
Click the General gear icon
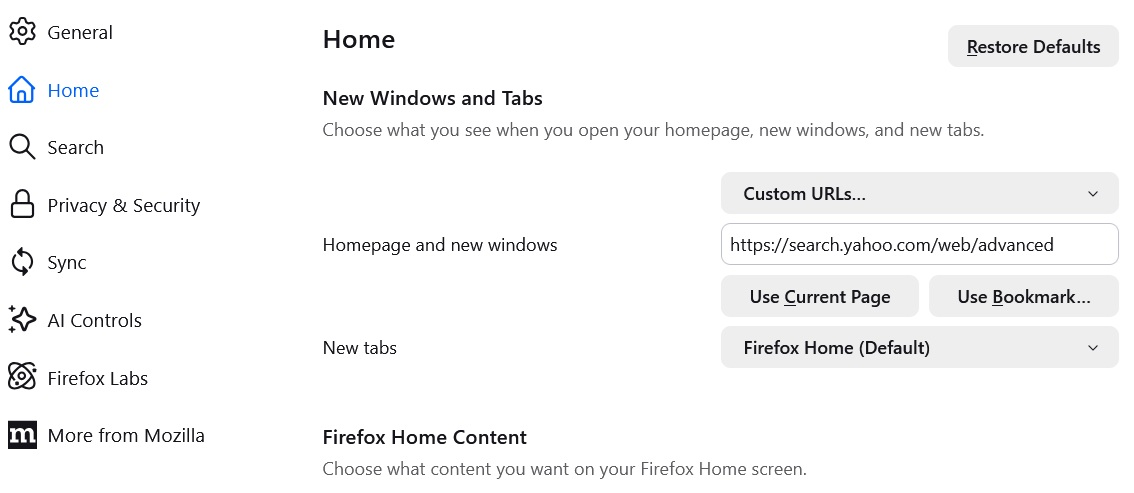22,32
